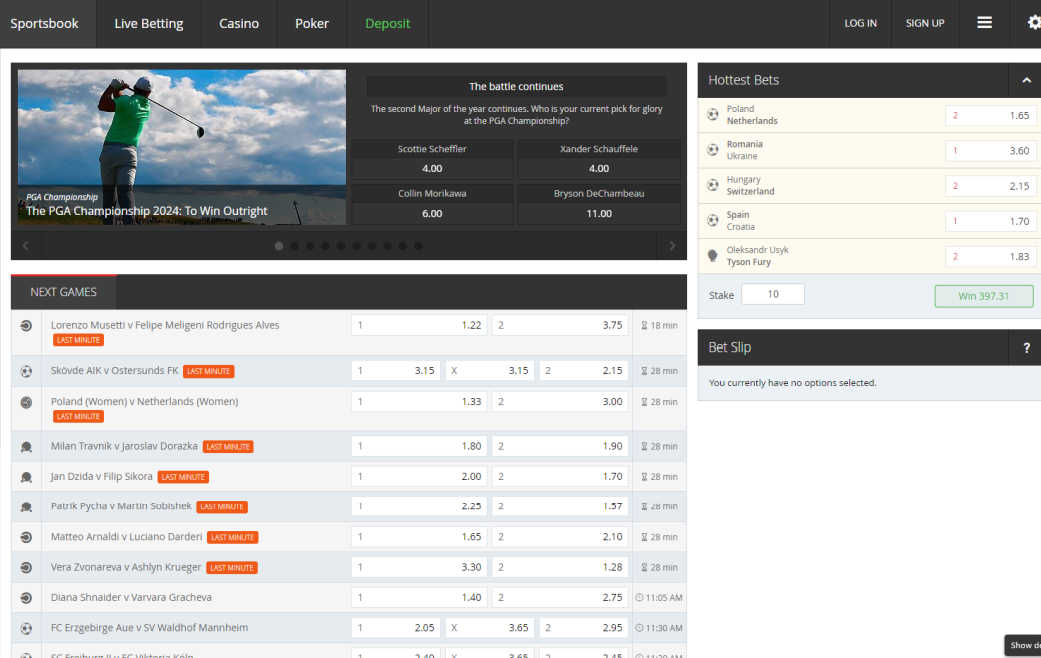Screen dimensions: 1041x658
Task: Open FC Erzgebirge Aue v SV Waldhof Mannheim
Action: (149, 627)
